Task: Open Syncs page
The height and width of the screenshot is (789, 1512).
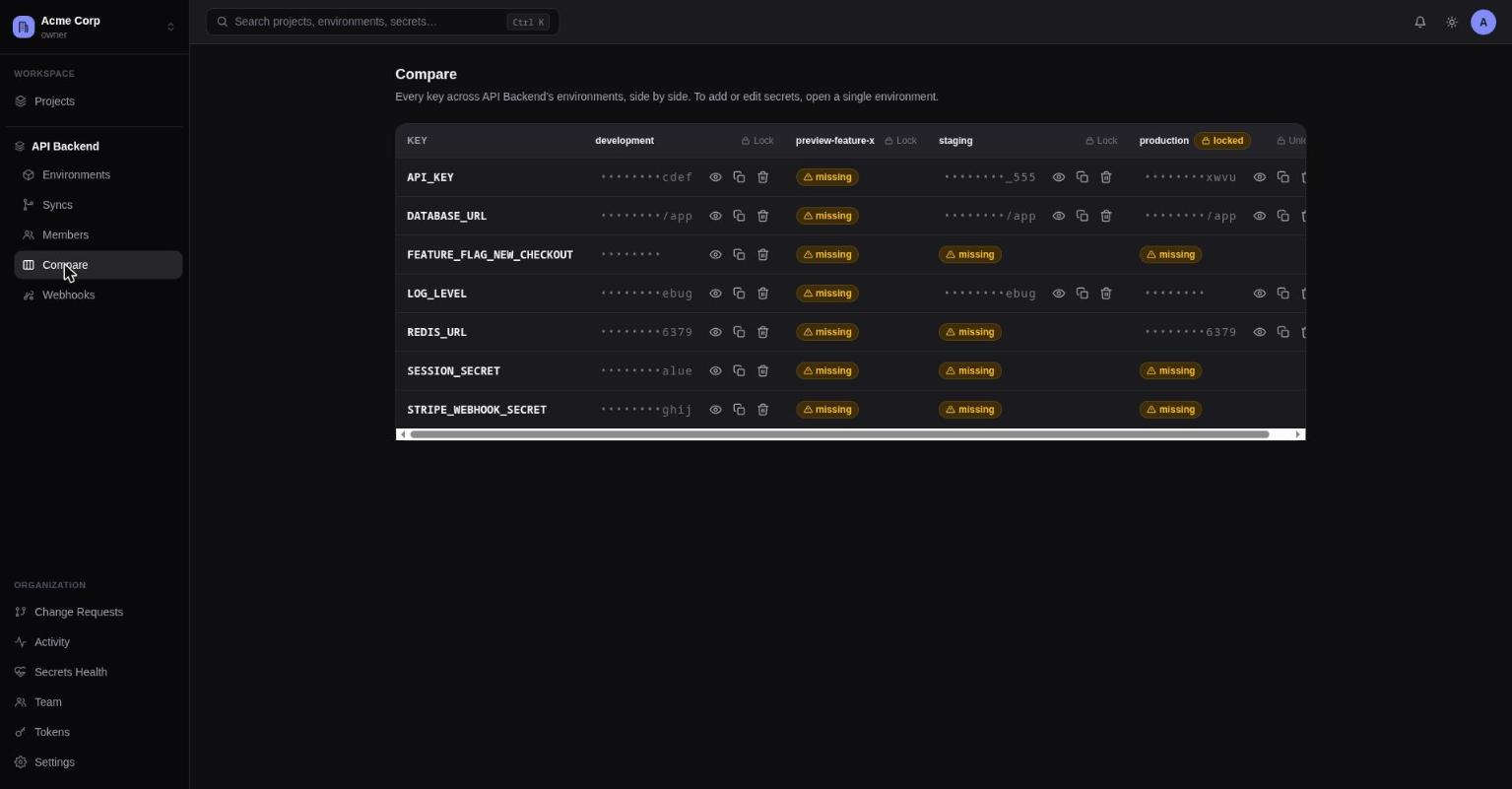Action: (99, 205)
